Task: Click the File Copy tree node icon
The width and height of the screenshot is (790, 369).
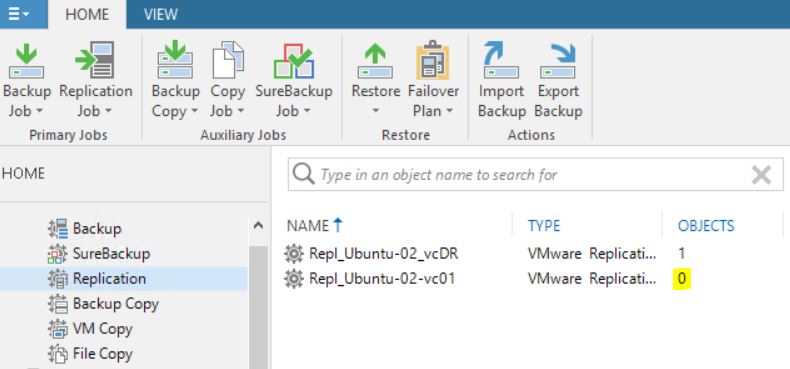Action: [57, 354]
